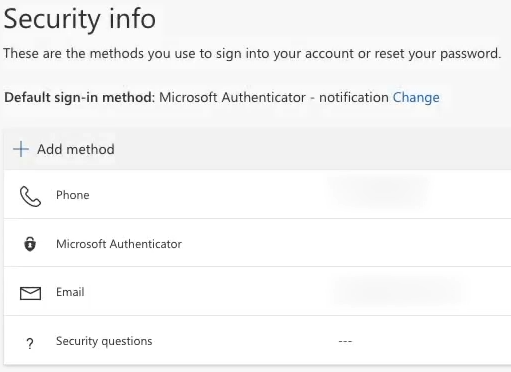511x372 pixels.
Task: Click the envelope Email icon
Action: pos(30,293)
